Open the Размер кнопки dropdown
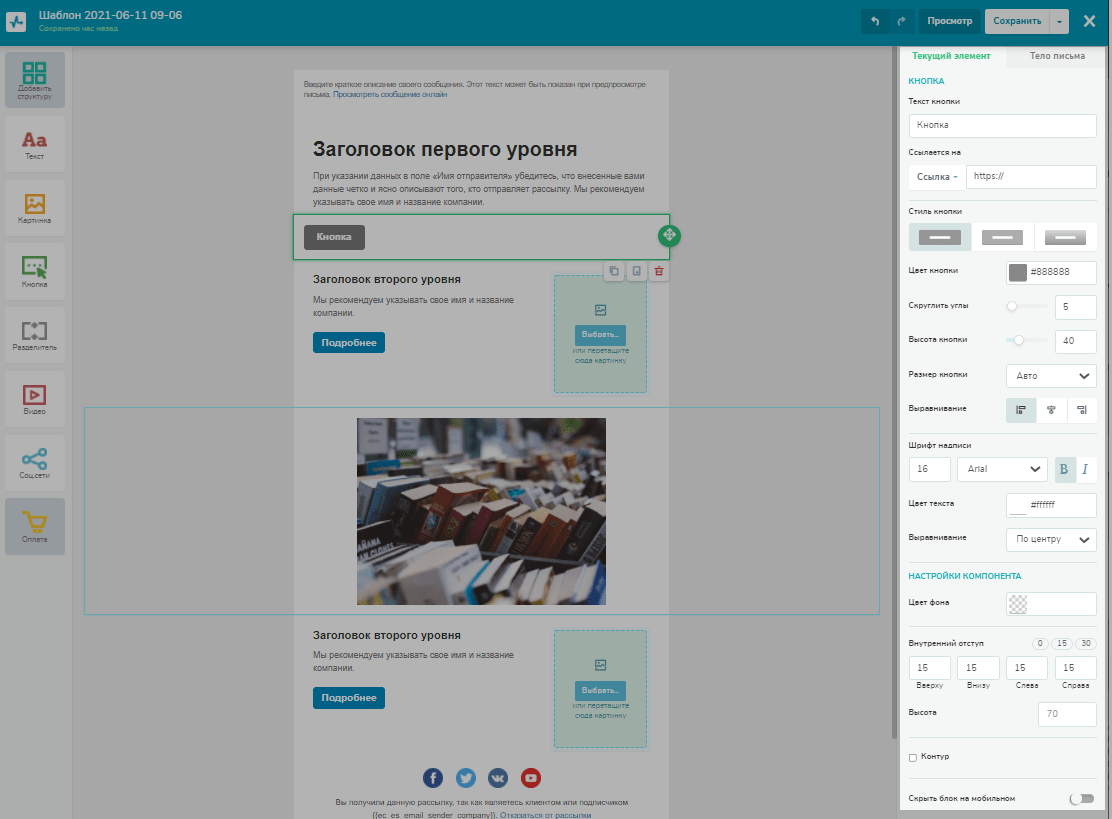Image resolution: width=1112 pixels, height=819 pixels. 1050,376
